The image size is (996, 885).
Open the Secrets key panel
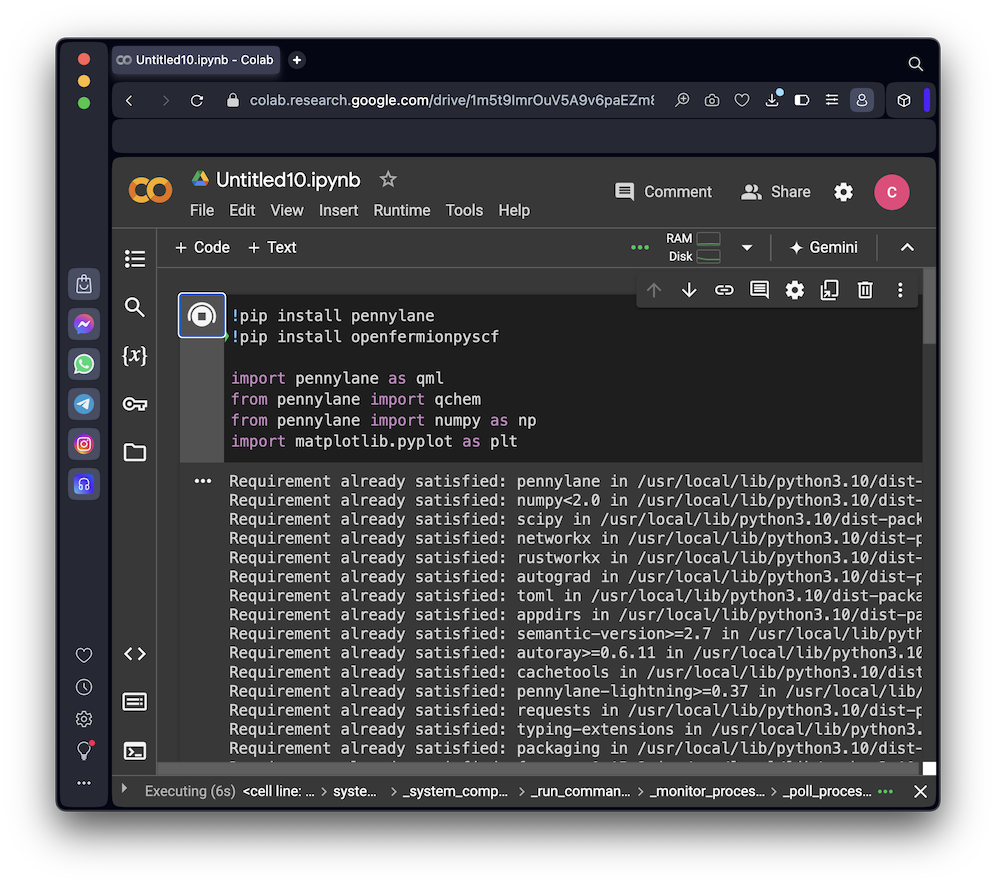135,404
